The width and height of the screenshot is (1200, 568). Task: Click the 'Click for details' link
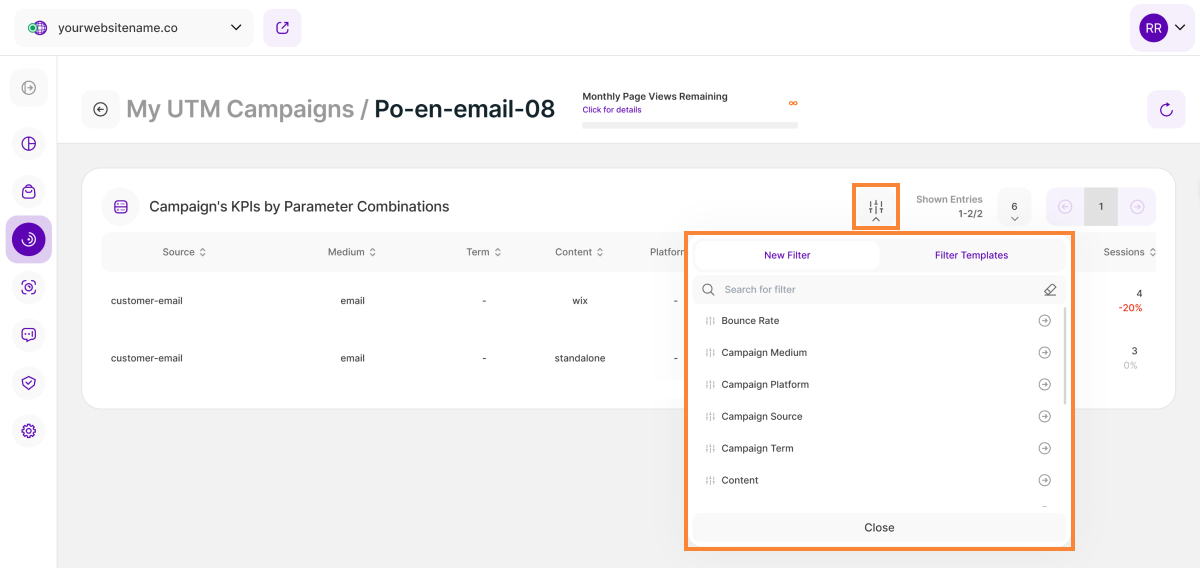coord(612,110)
